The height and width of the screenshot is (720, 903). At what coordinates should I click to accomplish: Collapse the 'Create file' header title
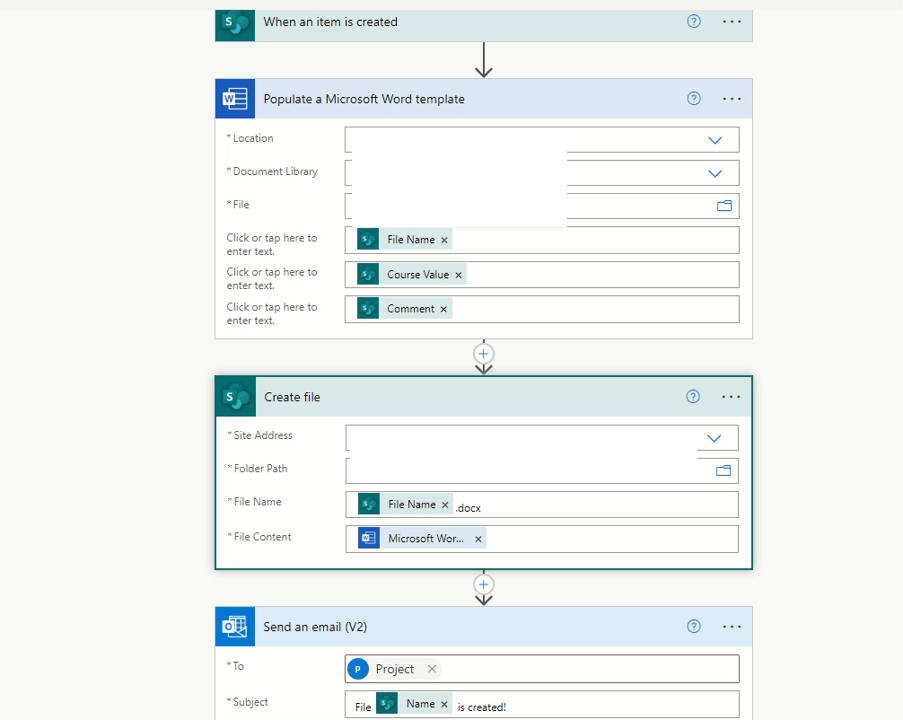[292, 397]
